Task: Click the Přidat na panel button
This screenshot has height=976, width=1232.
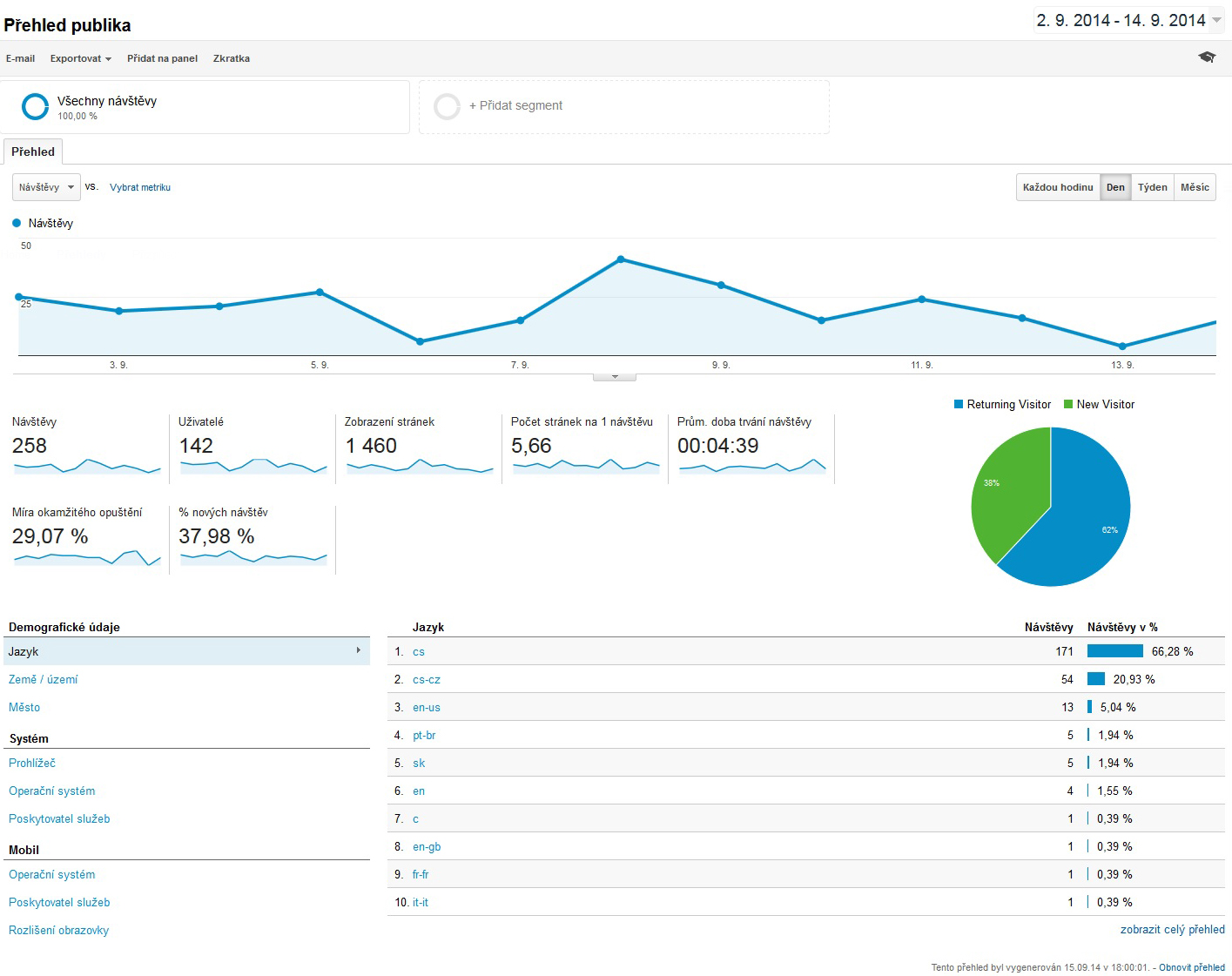Action: click(162, 58)
